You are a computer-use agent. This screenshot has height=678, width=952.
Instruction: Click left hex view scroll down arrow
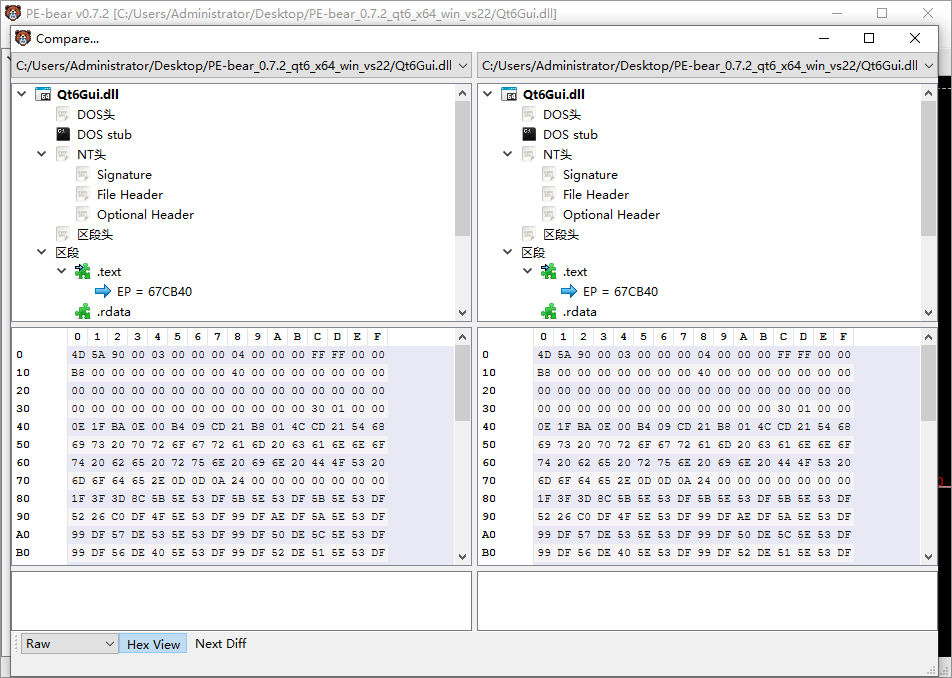click(x=463, y=557)
